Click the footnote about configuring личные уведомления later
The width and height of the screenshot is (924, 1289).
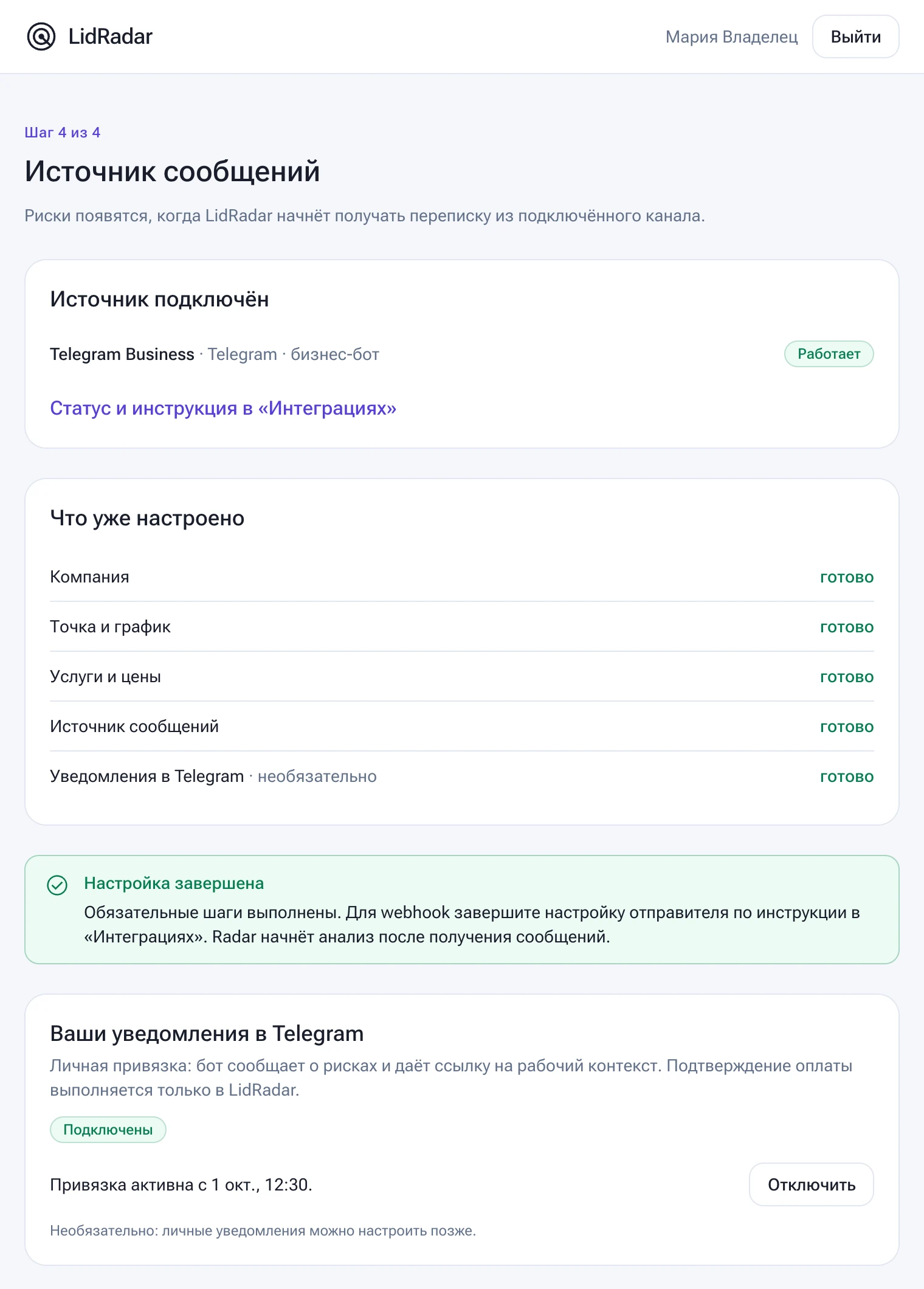(x=263, y=1231)
